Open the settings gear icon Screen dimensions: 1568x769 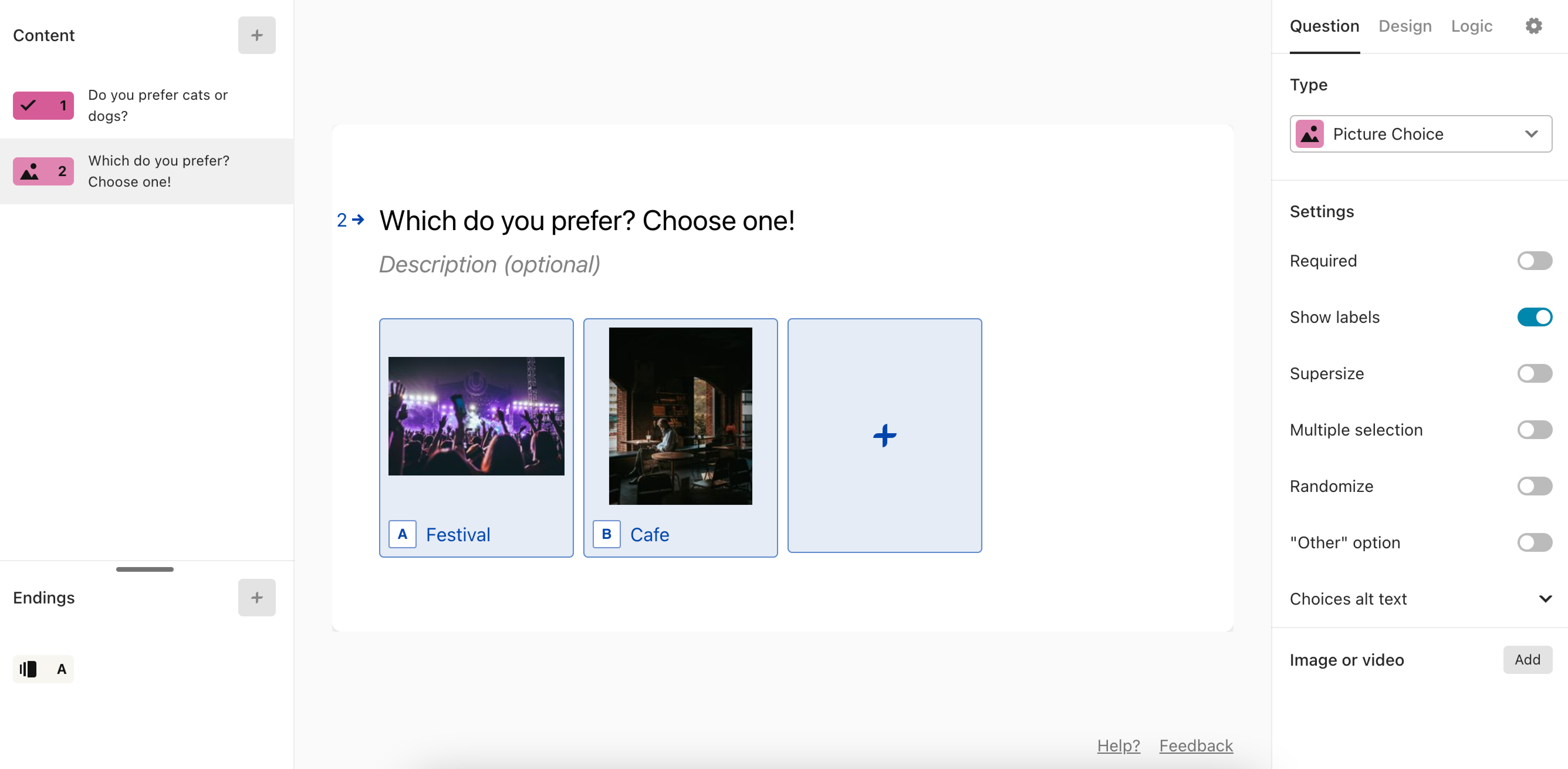1533,26
